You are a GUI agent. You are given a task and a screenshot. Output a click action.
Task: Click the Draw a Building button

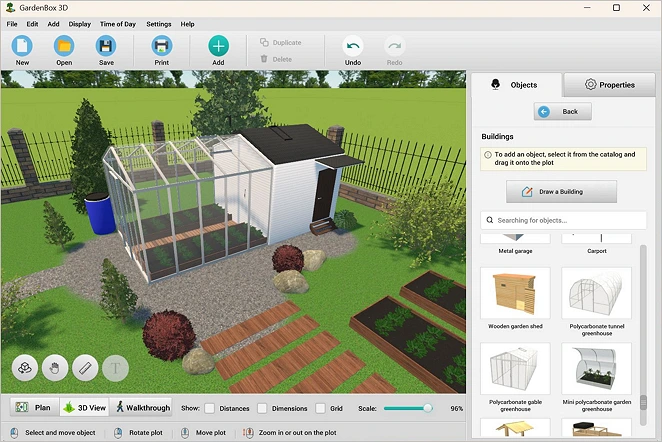tap(561, 192)
